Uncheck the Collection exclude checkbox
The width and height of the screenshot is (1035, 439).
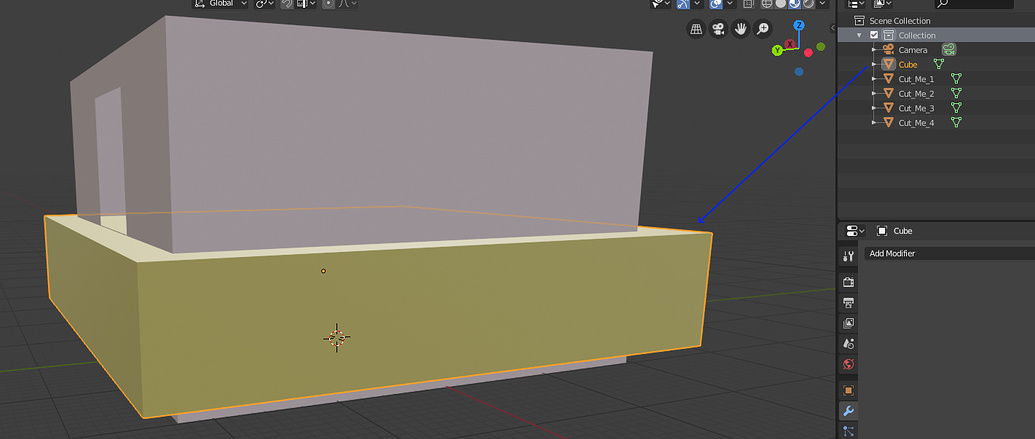(x=875, y=35)
